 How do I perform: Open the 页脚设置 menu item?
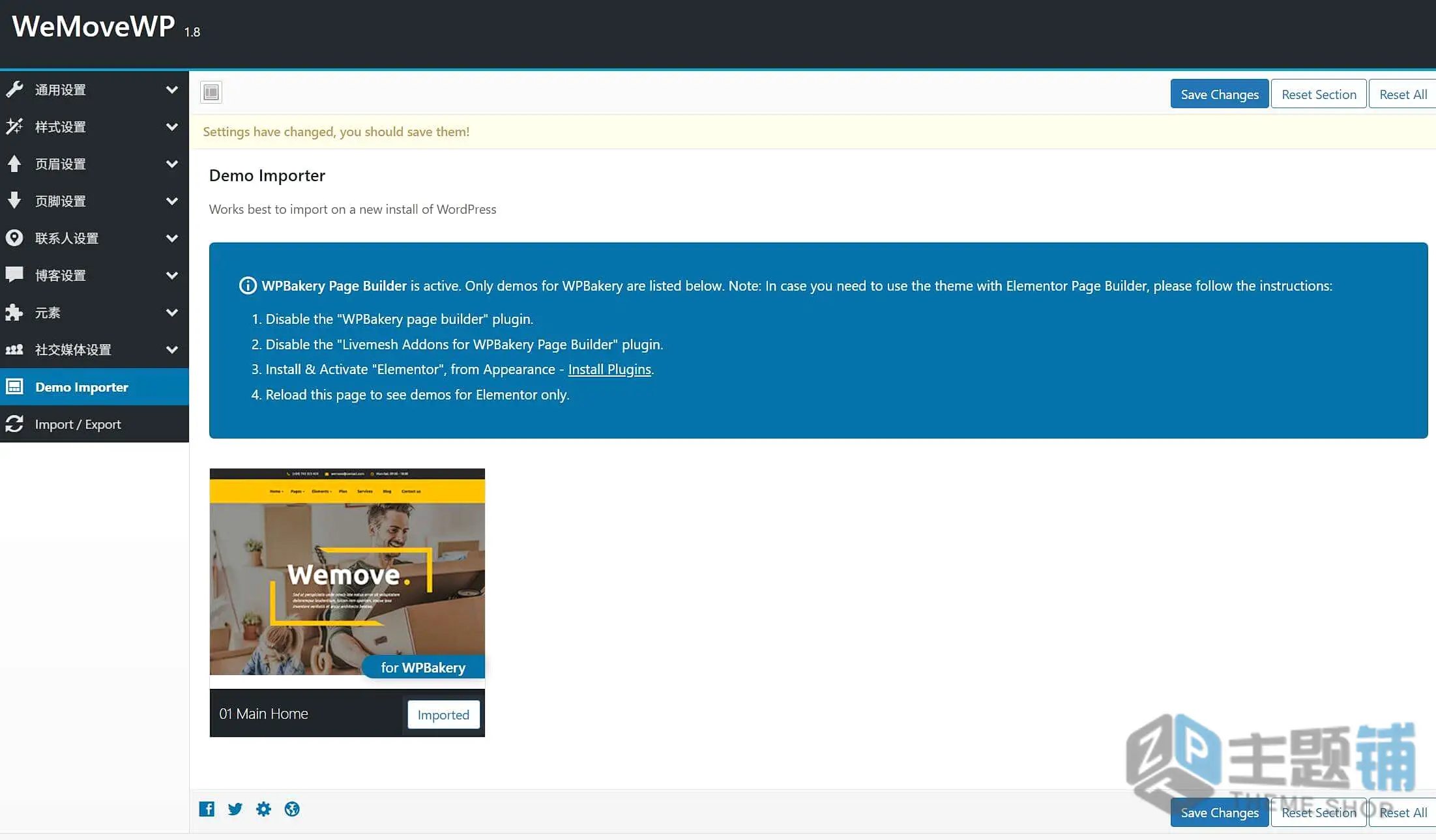(95, 201)
